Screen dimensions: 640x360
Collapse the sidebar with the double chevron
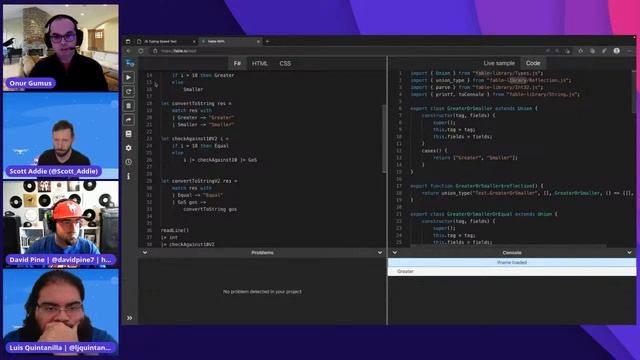129,318
